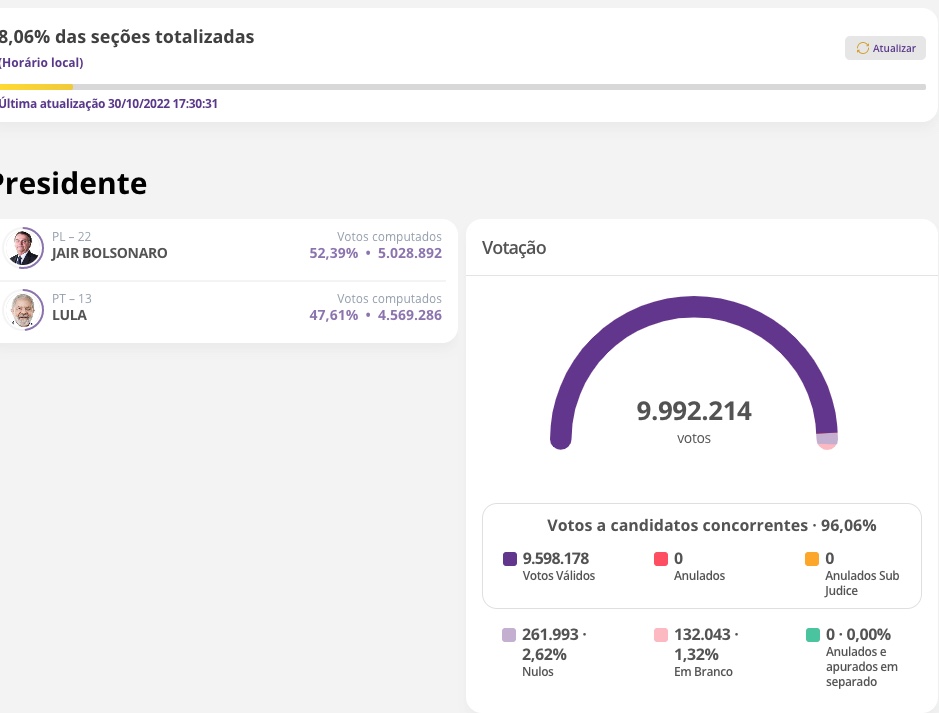Viewport: 939px width, 713px height.
Task: Click the red Anulados legend swatch
Action: coord(661,559)
